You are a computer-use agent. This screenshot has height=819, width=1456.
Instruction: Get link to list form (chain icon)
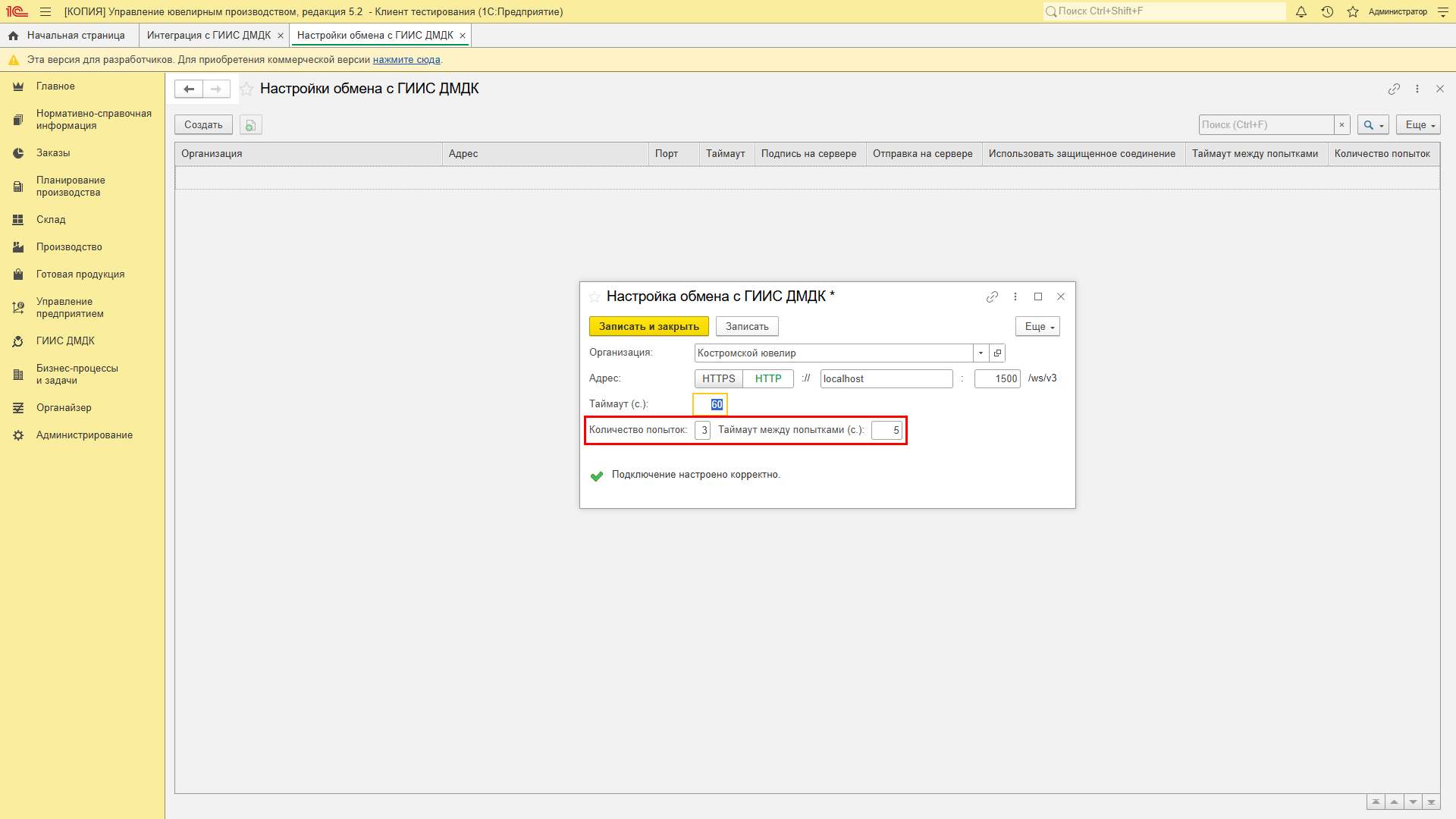click(1394, 89)
